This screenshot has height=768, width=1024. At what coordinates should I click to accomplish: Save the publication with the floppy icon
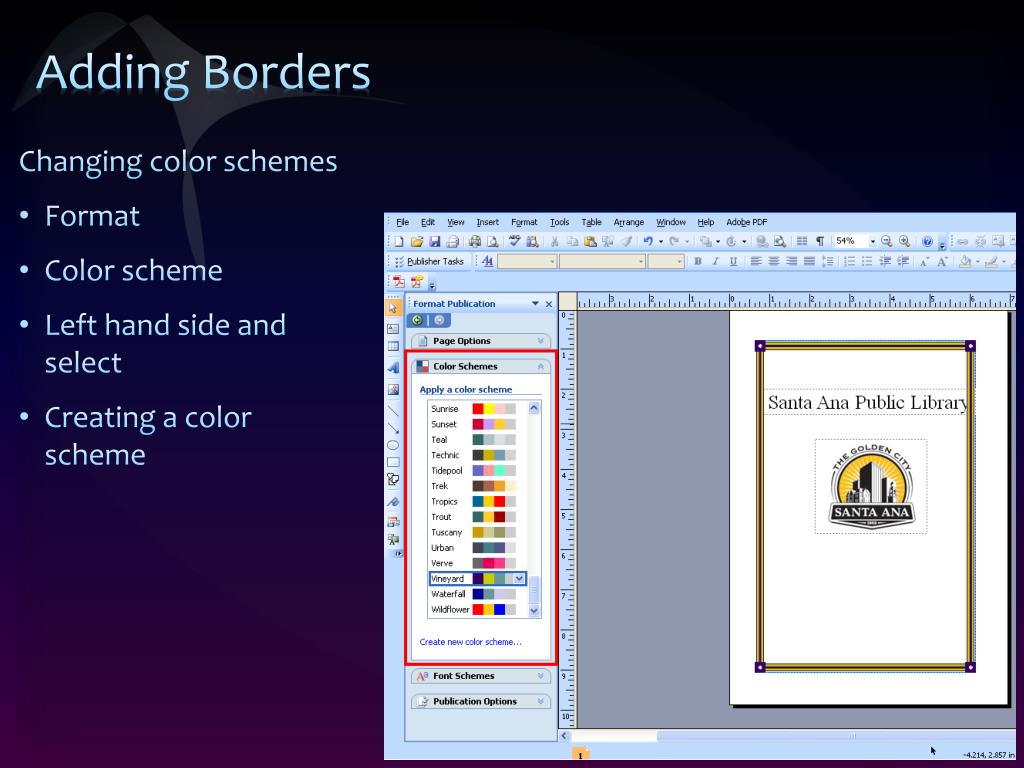click(x=435, y=242)
